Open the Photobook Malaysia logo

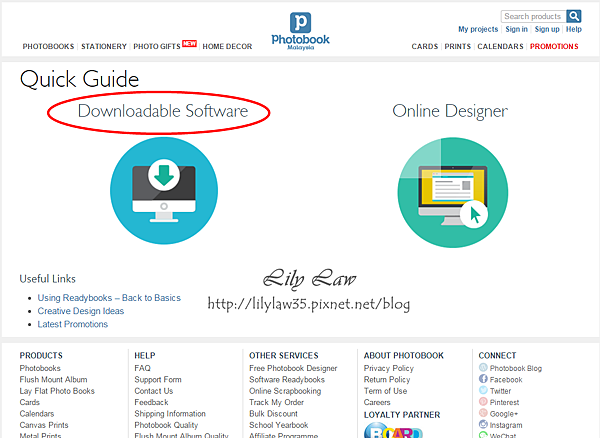tap(300, 31)
